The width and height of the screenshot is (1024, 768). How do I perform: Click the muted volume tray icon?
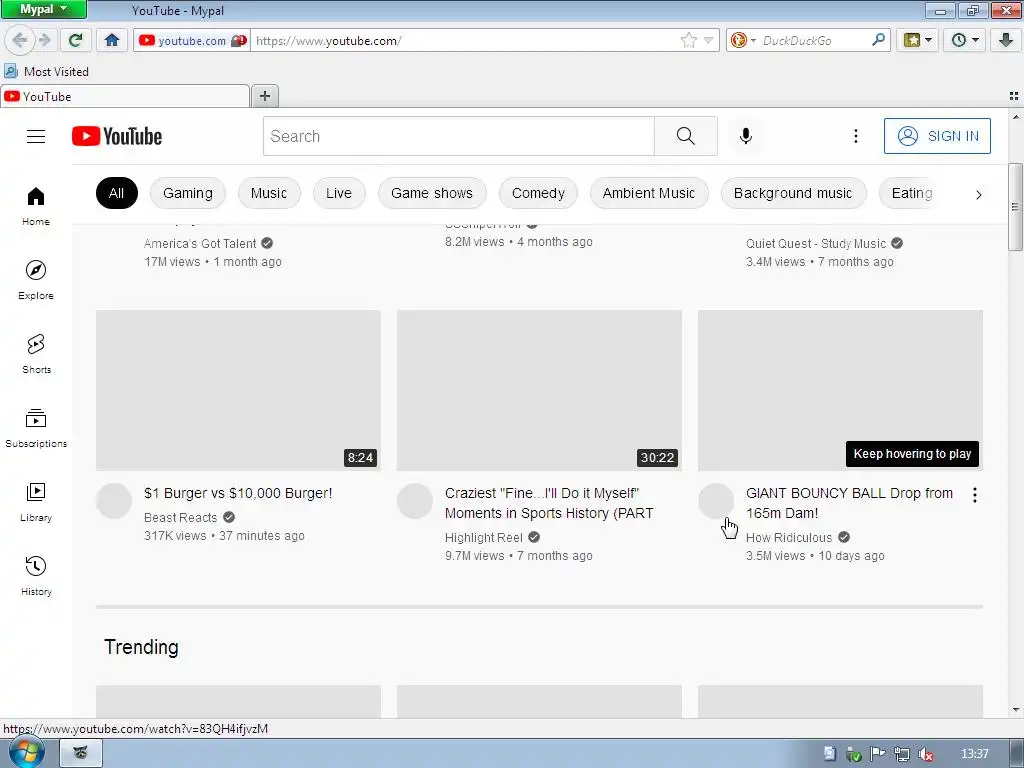925,754
